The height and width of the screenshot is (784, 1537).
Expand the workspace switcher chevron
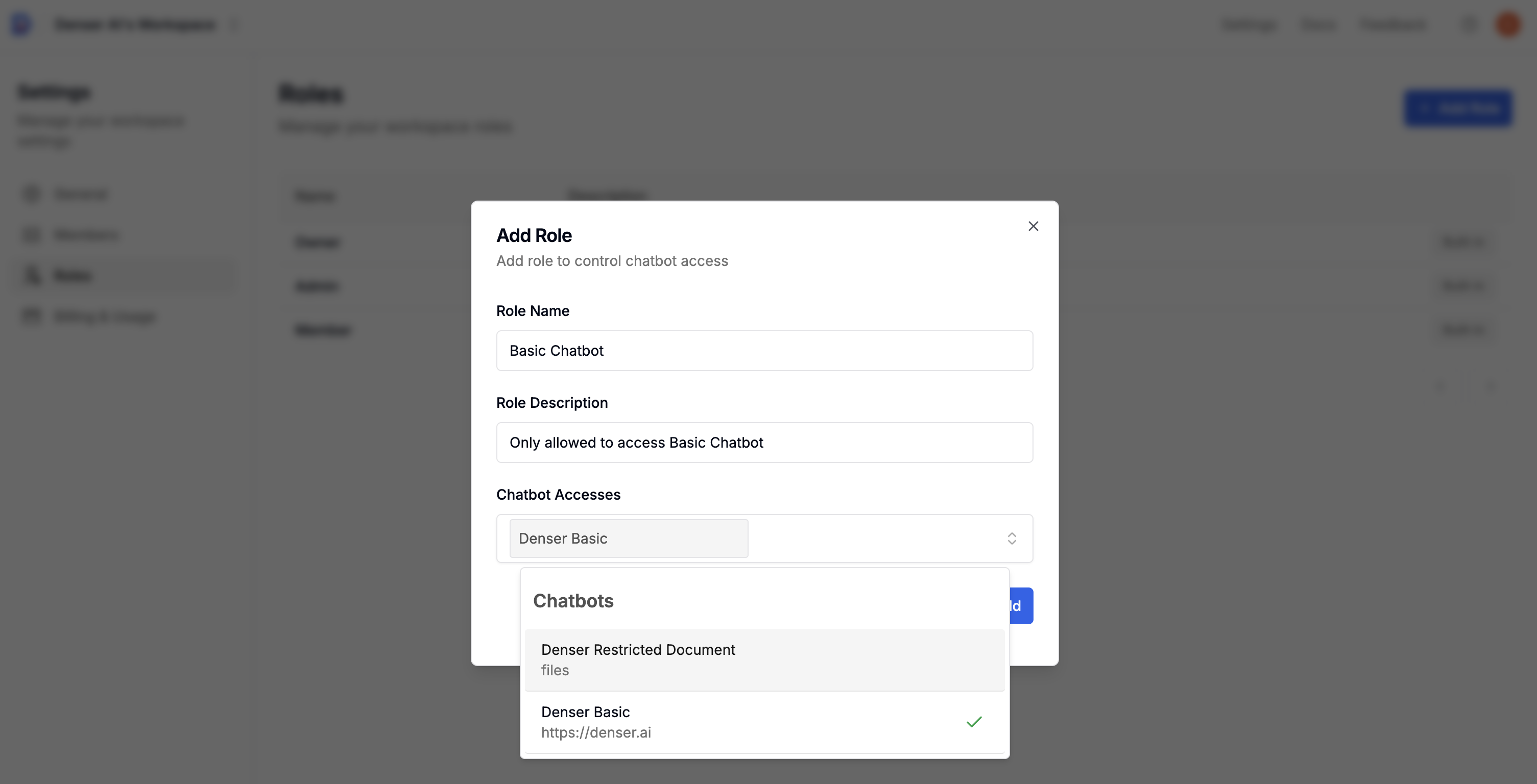tap(234, 24)
